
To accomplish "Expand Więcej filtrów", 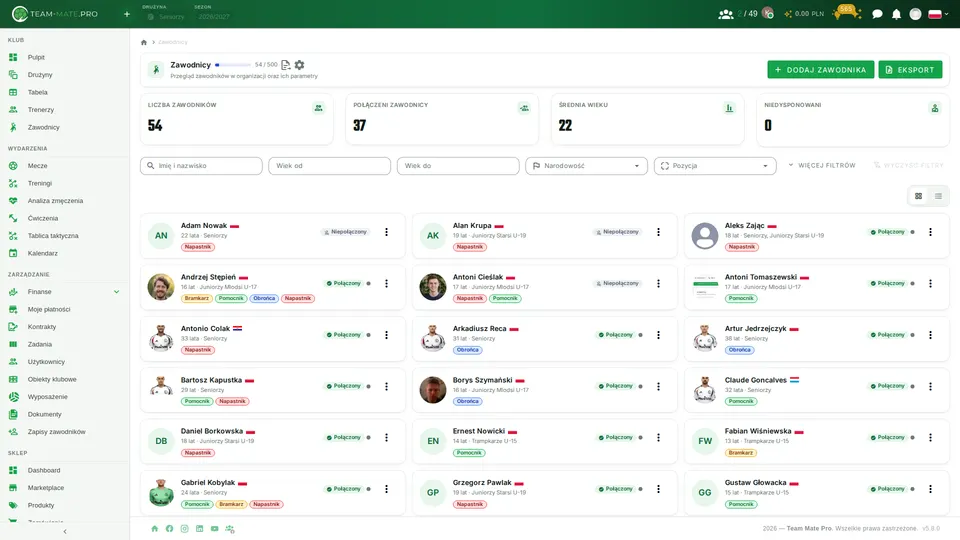I will tap(822, 165).
